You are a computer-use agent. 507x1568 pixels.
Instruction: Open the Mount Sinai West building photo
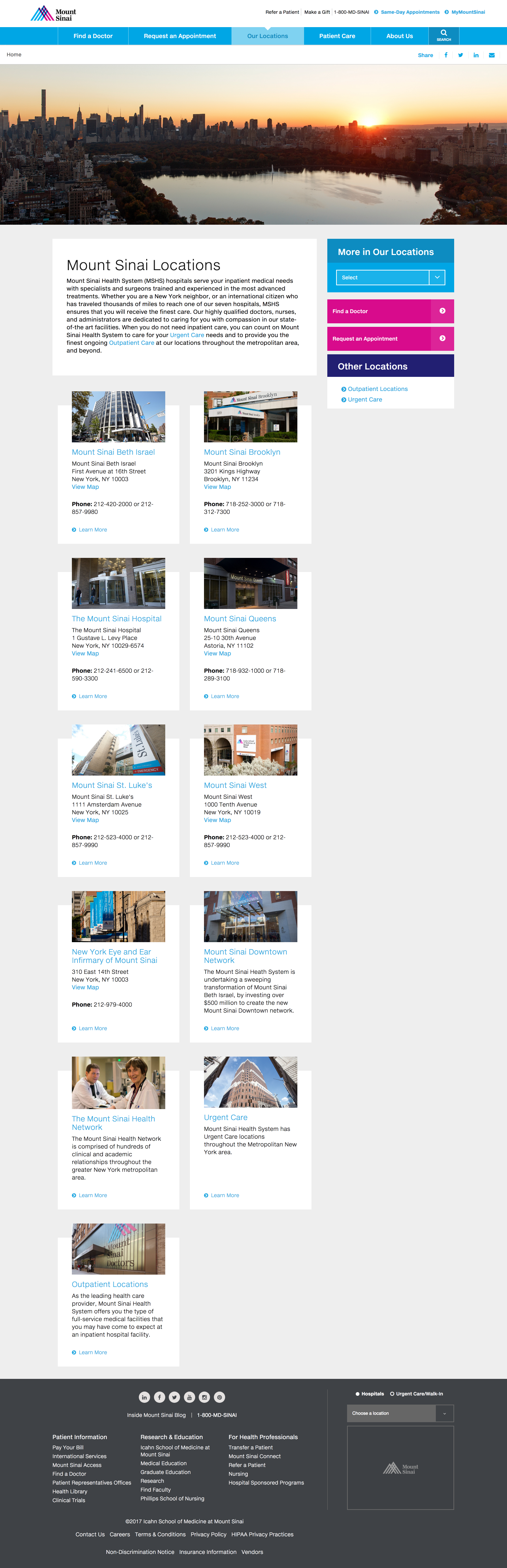tap(250, 750)
